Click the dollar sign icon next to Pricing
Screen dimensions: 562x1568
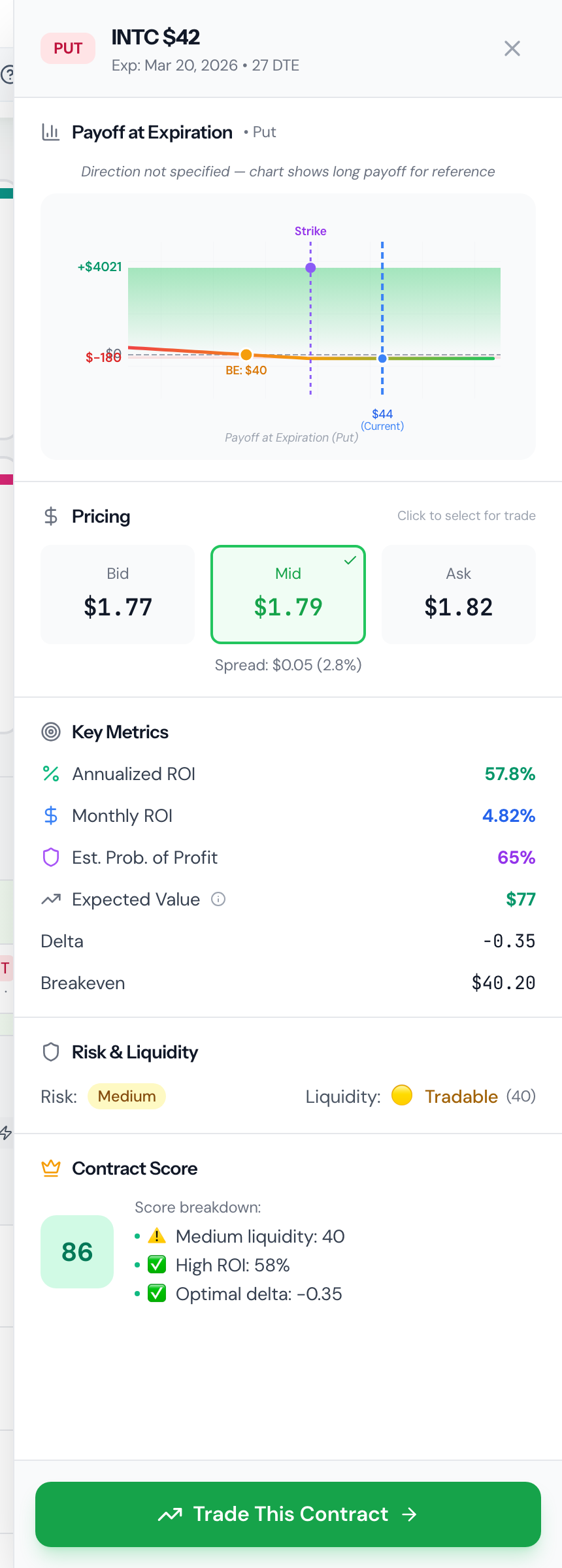pos(51,516)
